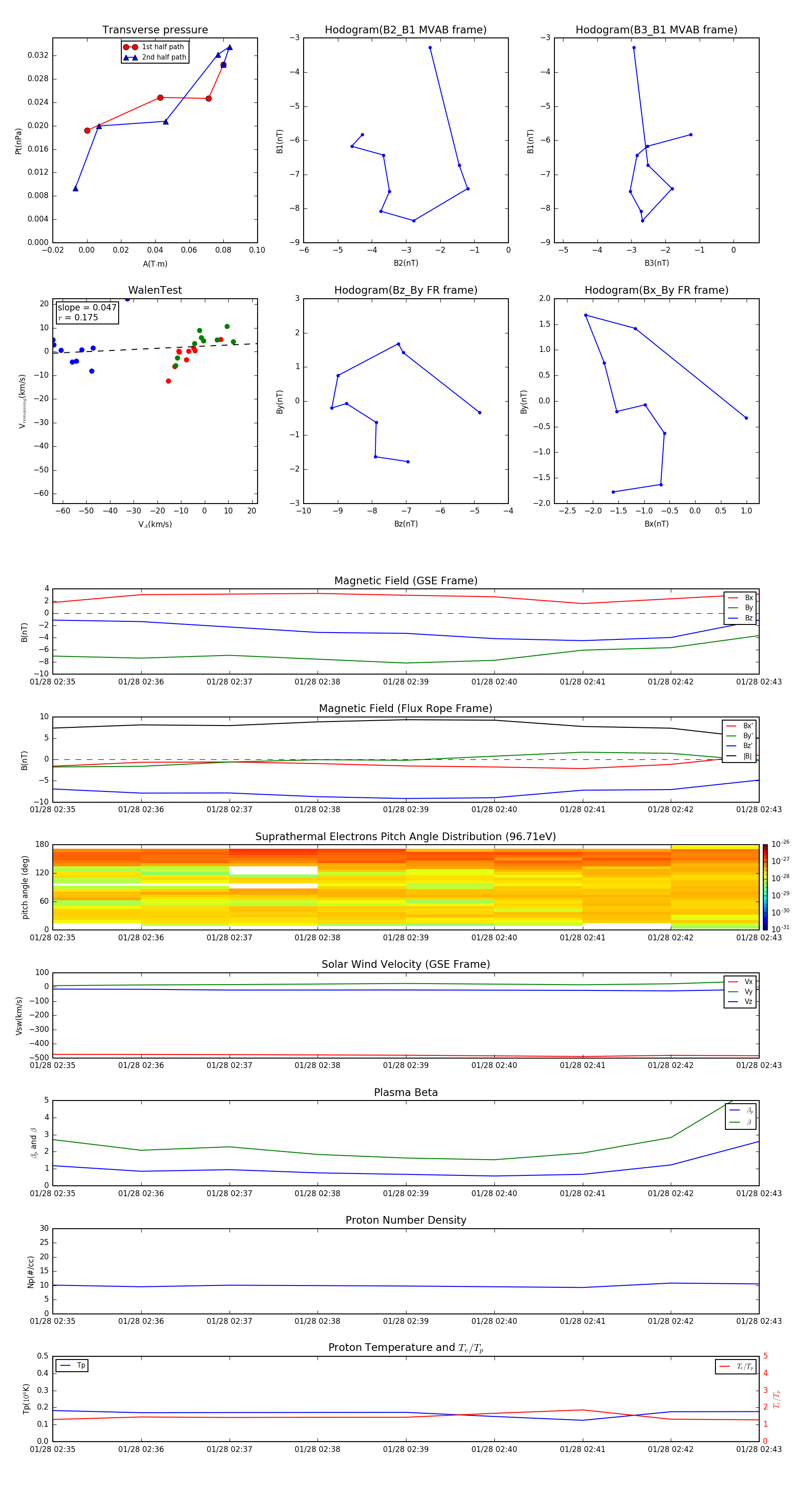Screen dimensions: 812x1489
Task: Click 'Pt(nPa)' y-axis label
Action: (x=18, y=141)
